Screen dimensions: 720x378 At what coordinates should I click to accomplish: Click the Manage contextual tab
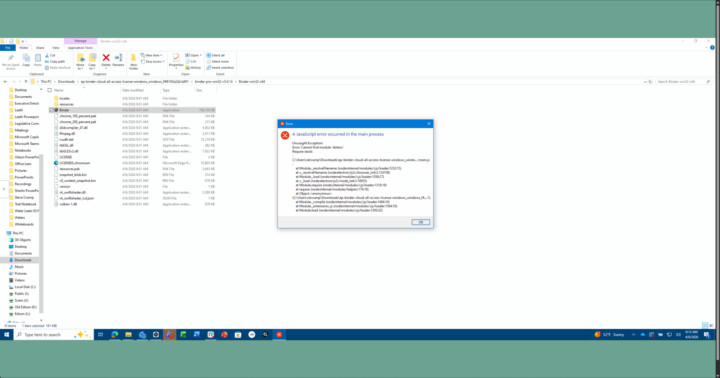click(x=80, y=41)
